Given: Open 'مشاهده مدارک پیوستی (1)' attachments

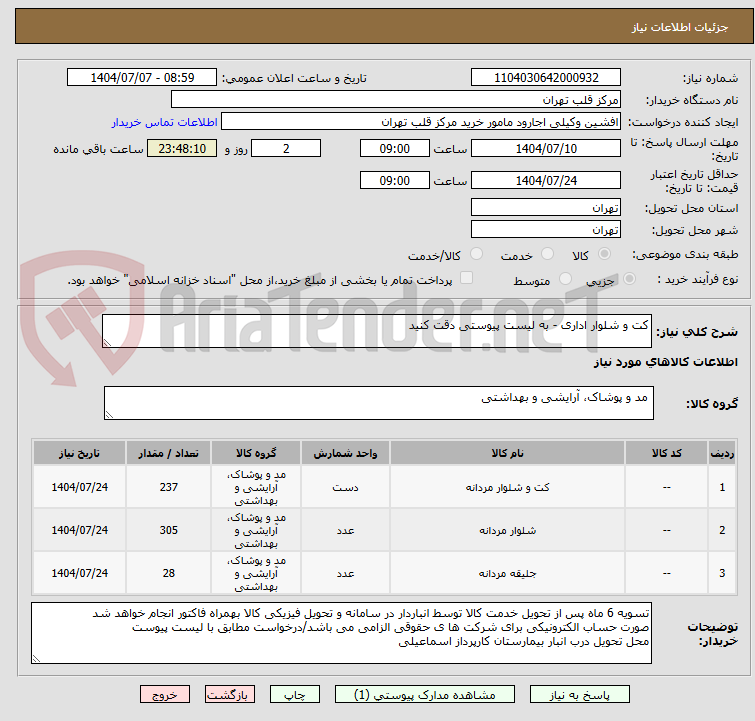Looking at the screenshot, I should (425, 694).
